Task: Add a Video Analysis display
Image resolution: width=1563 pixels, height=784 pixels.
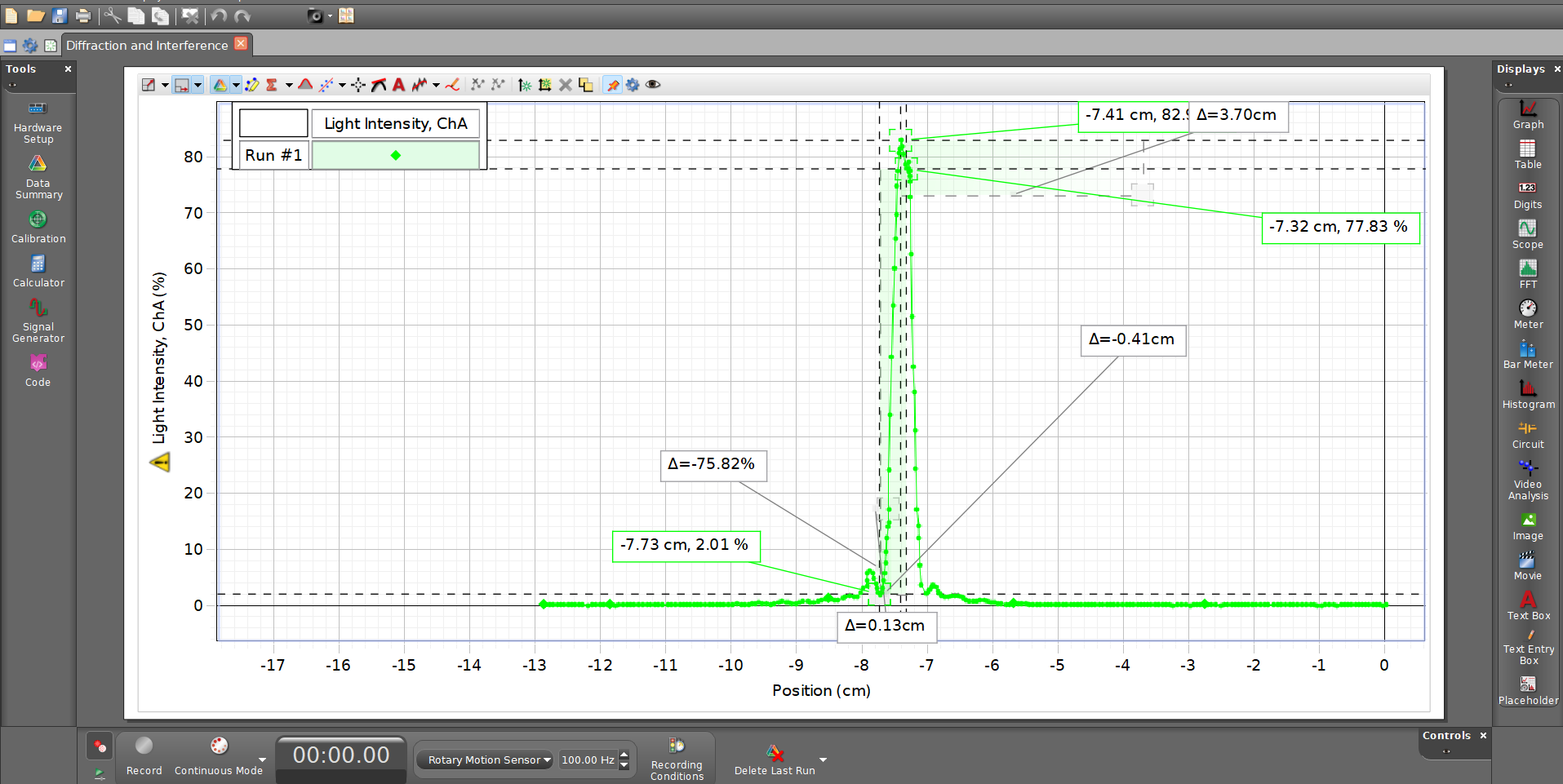Action: pos(1528,480)
